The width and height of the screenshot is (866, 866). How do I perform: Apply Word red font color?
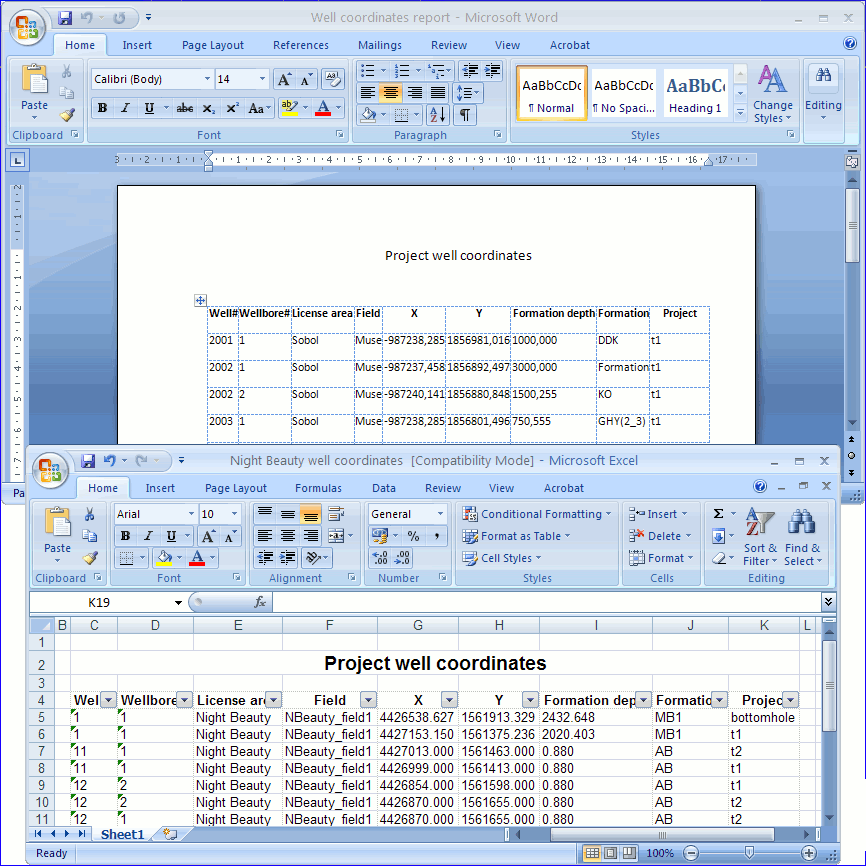click(323, 108)
